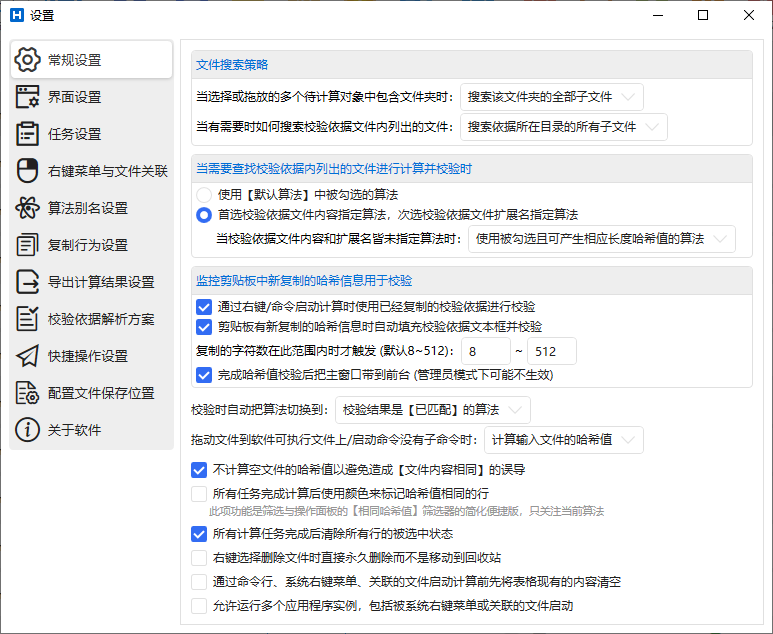Expand the 计算输入文件的哈希值 dropdown
Screen dimensions: 773x634
pos(564,440)
